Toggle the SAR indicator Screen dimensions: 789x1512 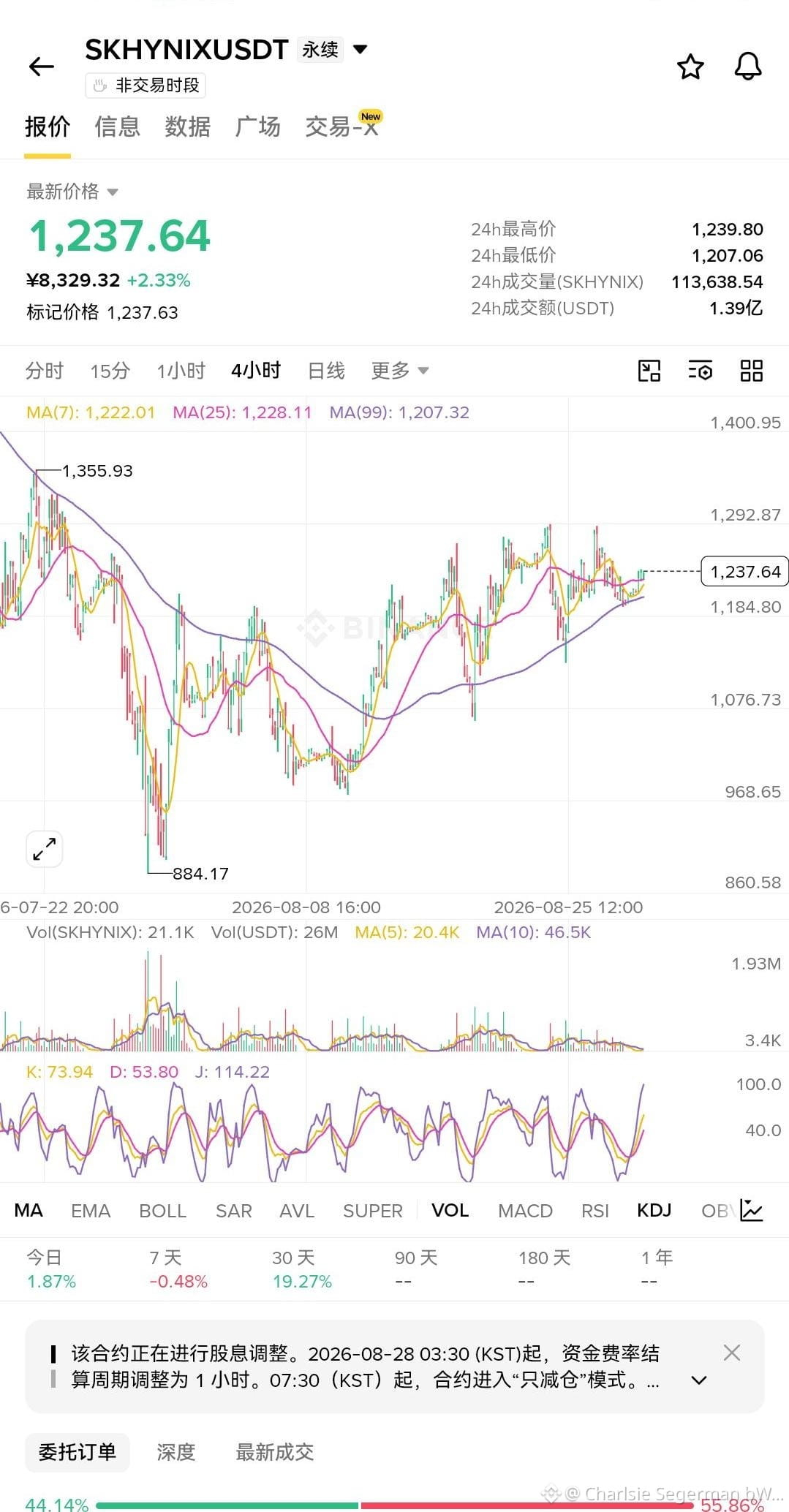coord(233,1211)
